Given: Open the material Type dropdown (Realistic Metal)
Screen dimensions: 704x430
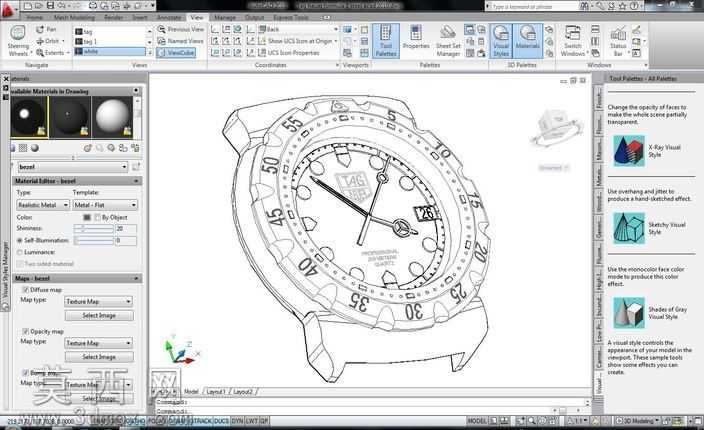Looking at the screenshot, I should coord(43,205).
